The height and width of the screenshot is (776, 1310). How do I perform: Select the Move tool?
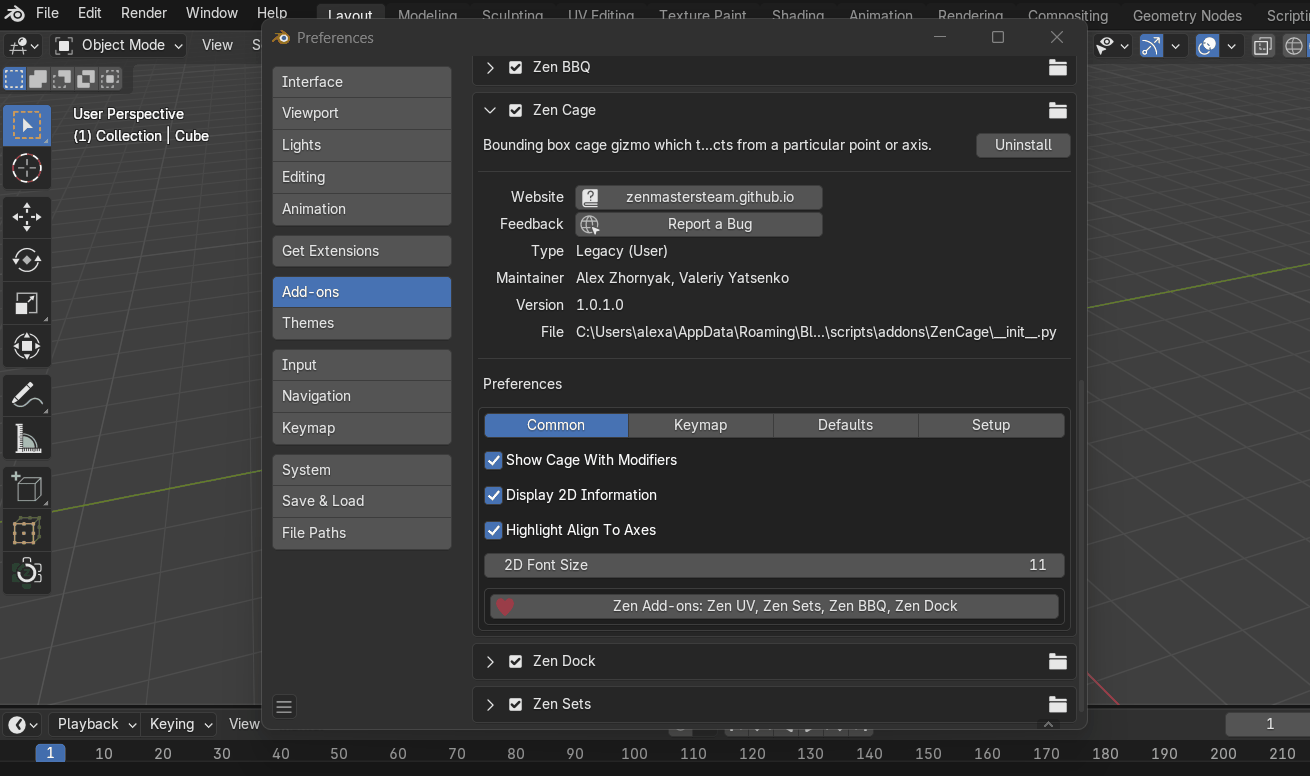coord(26,217)
